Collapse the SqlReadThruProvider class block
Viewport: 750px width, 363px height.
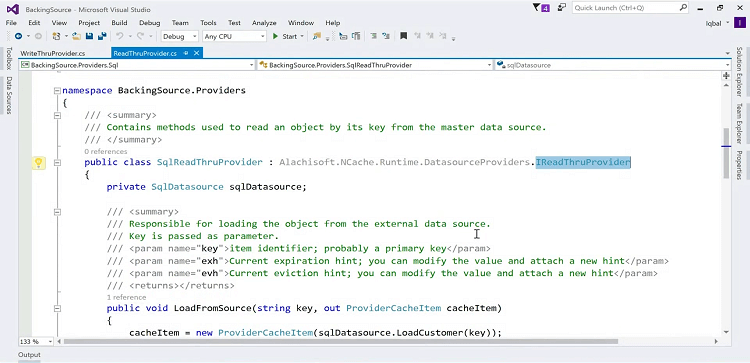click(x=57, y=163)
